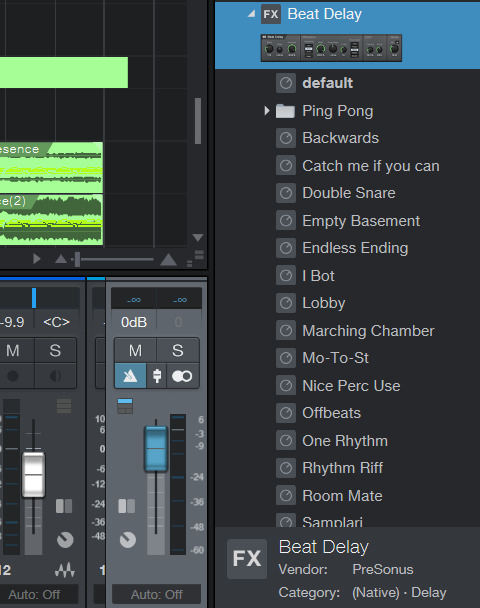The width and height of the screenshot is (480, 608).
Task: Click preset icon beside Marching Chamber
Action: click(286, 331)
